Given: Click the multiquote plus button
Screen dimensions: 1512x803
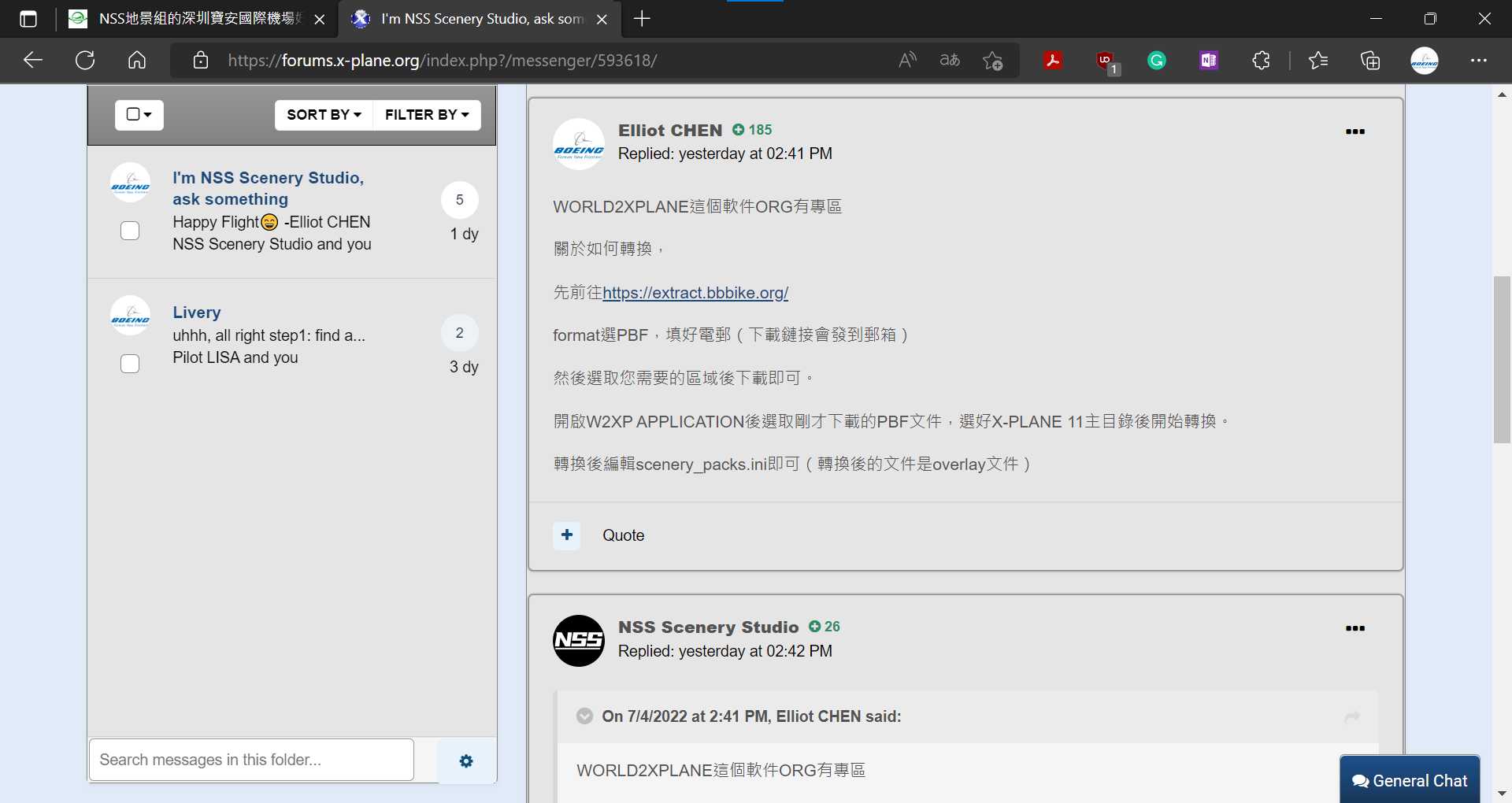Looking at the screenshot, I should tap(567, 535).
